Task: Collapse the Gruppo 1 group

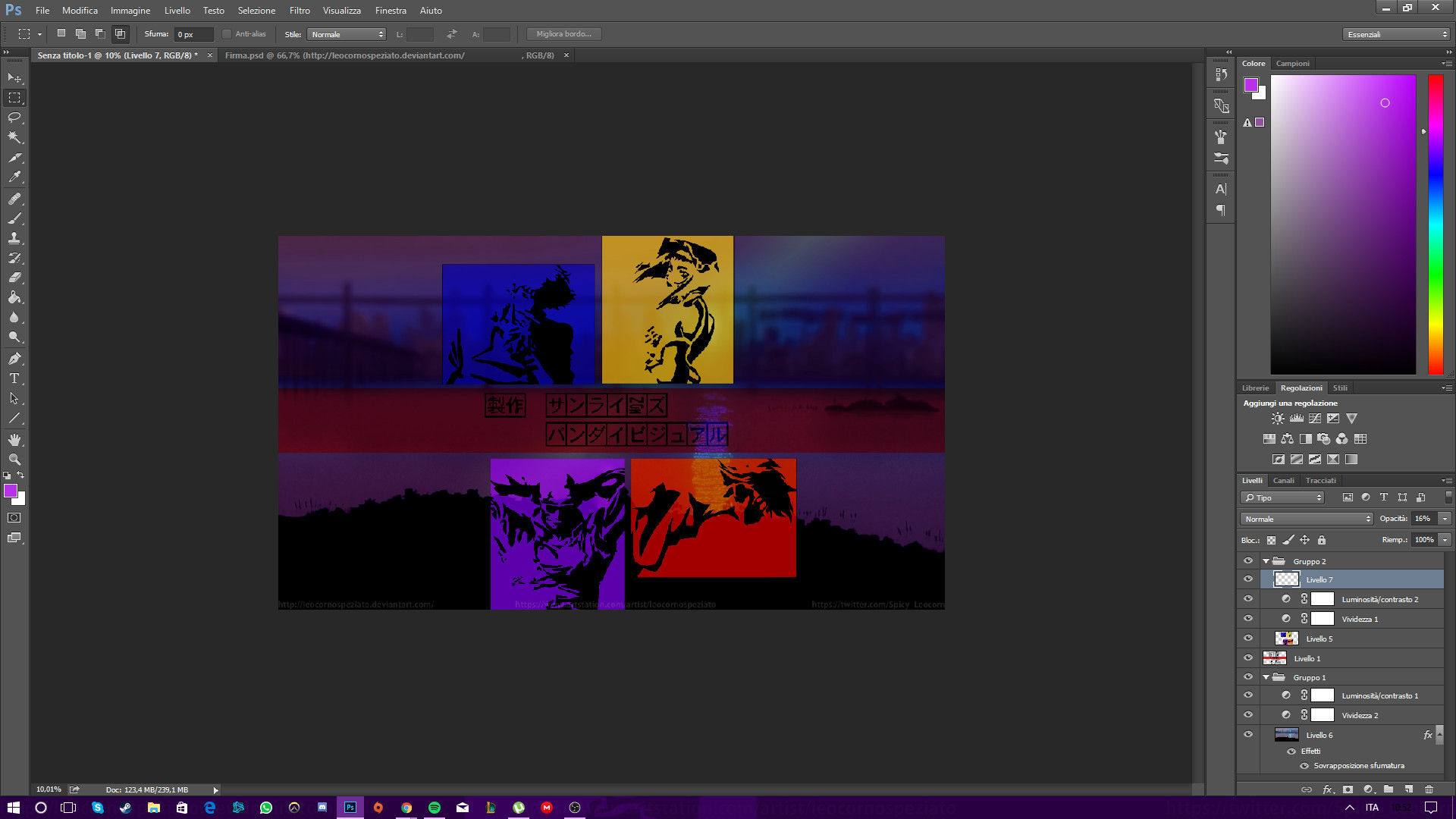Action: pos(1266,677)
